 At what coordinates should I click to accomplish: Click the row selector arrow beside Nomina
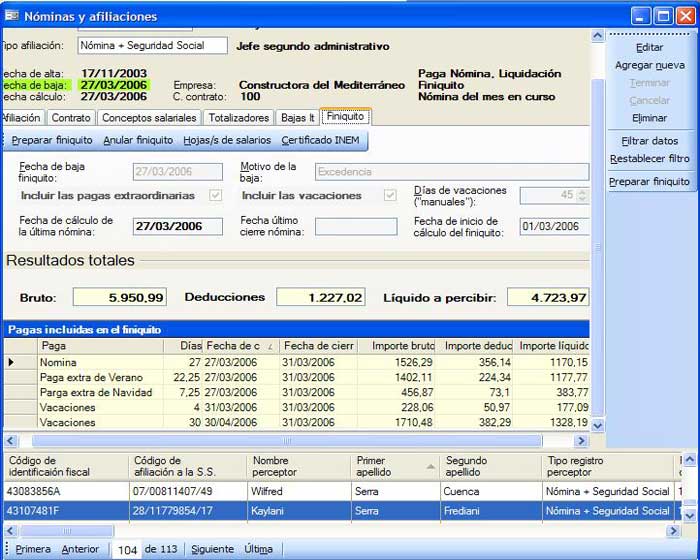[11, 362]
